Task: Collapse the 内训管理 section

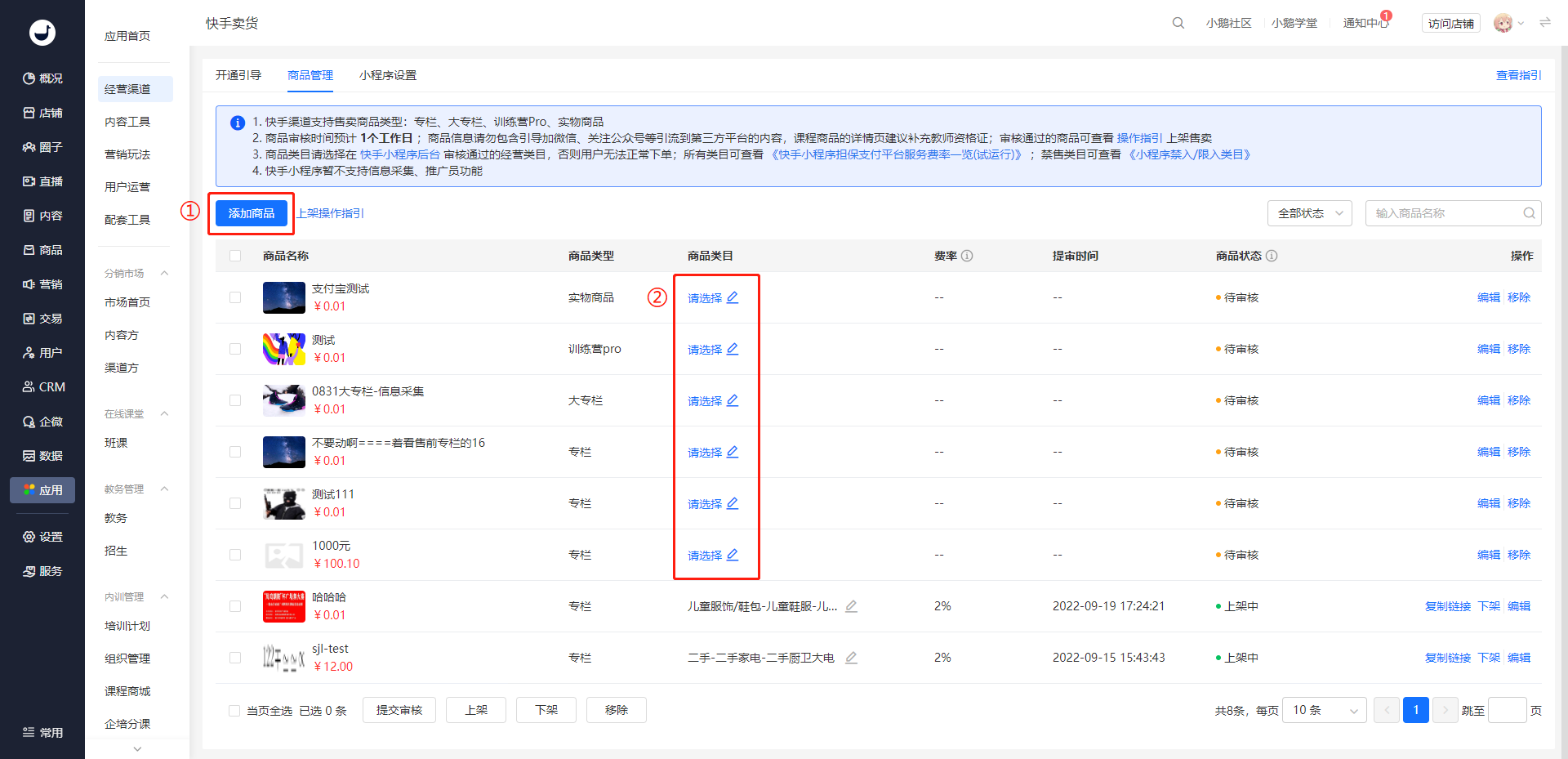Action: pyautogui.click(x=164, y=597)
